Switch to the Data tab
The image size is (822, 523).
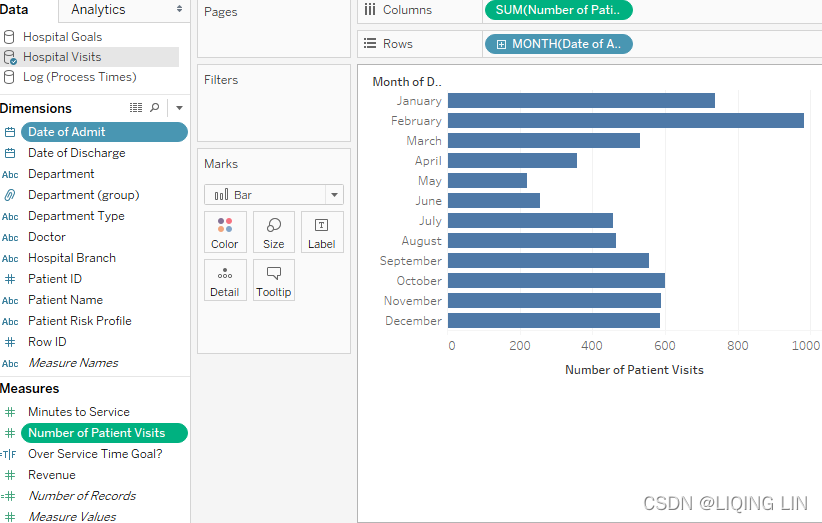pos(14,9)
